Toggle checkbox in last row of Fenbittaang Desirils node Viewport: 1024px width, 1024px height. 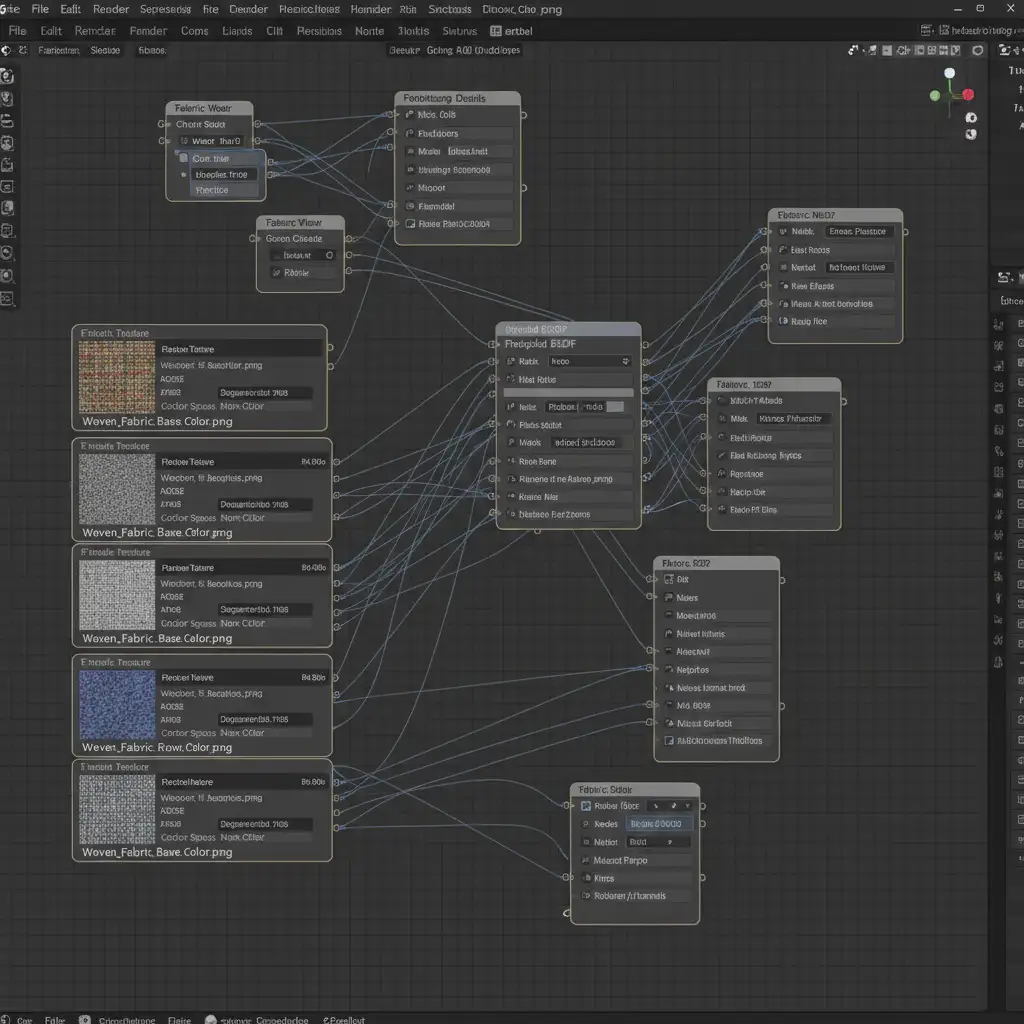click(409, 224)
